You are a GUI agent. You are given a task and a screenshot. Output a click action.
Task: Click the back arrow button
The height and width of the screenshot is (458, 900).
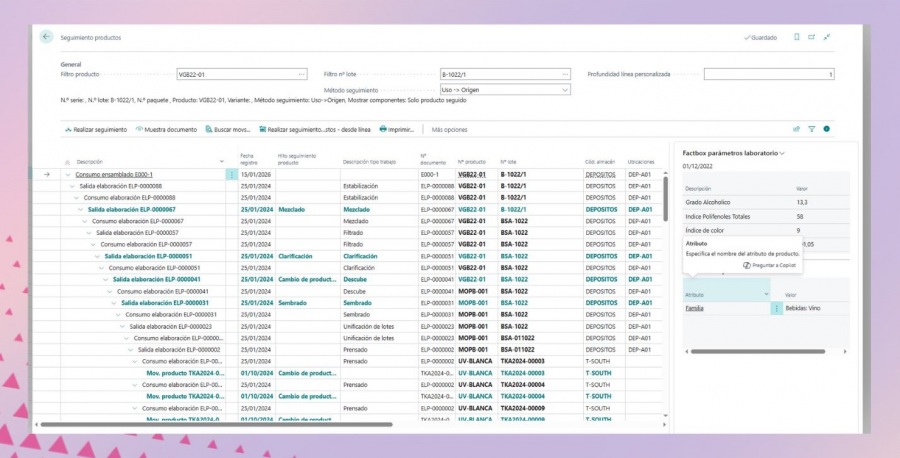[46, 37]
